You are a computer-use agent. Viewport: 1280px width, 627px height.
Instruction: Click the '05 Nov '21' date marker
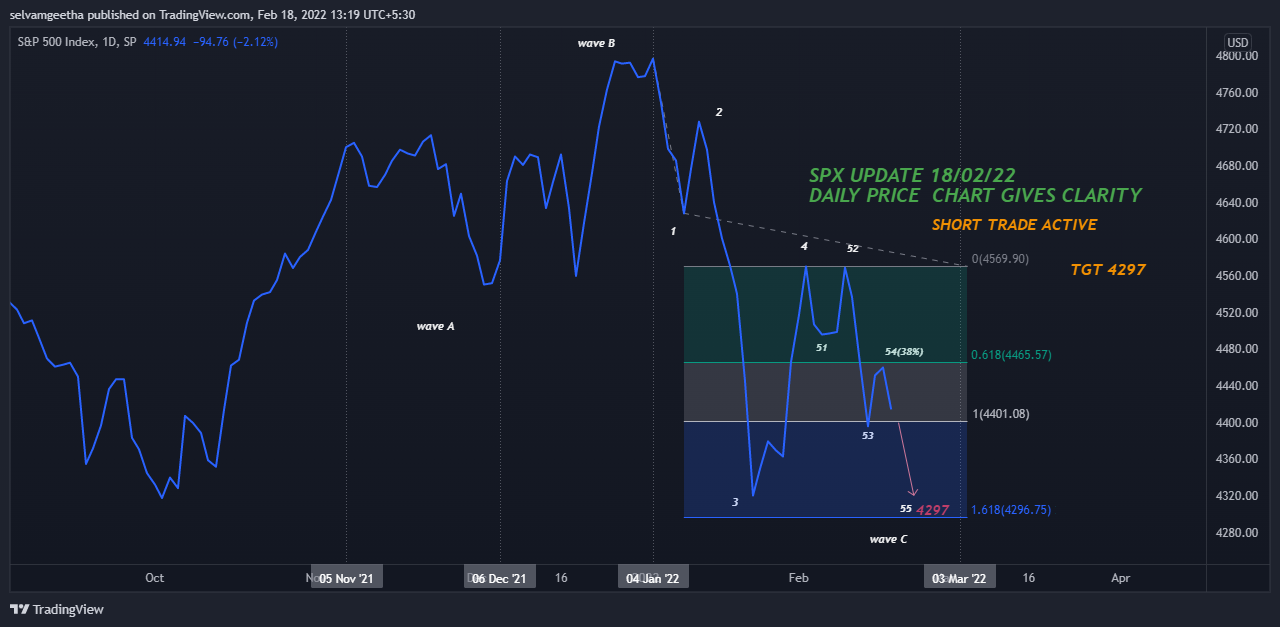click(x=346, y=578)
